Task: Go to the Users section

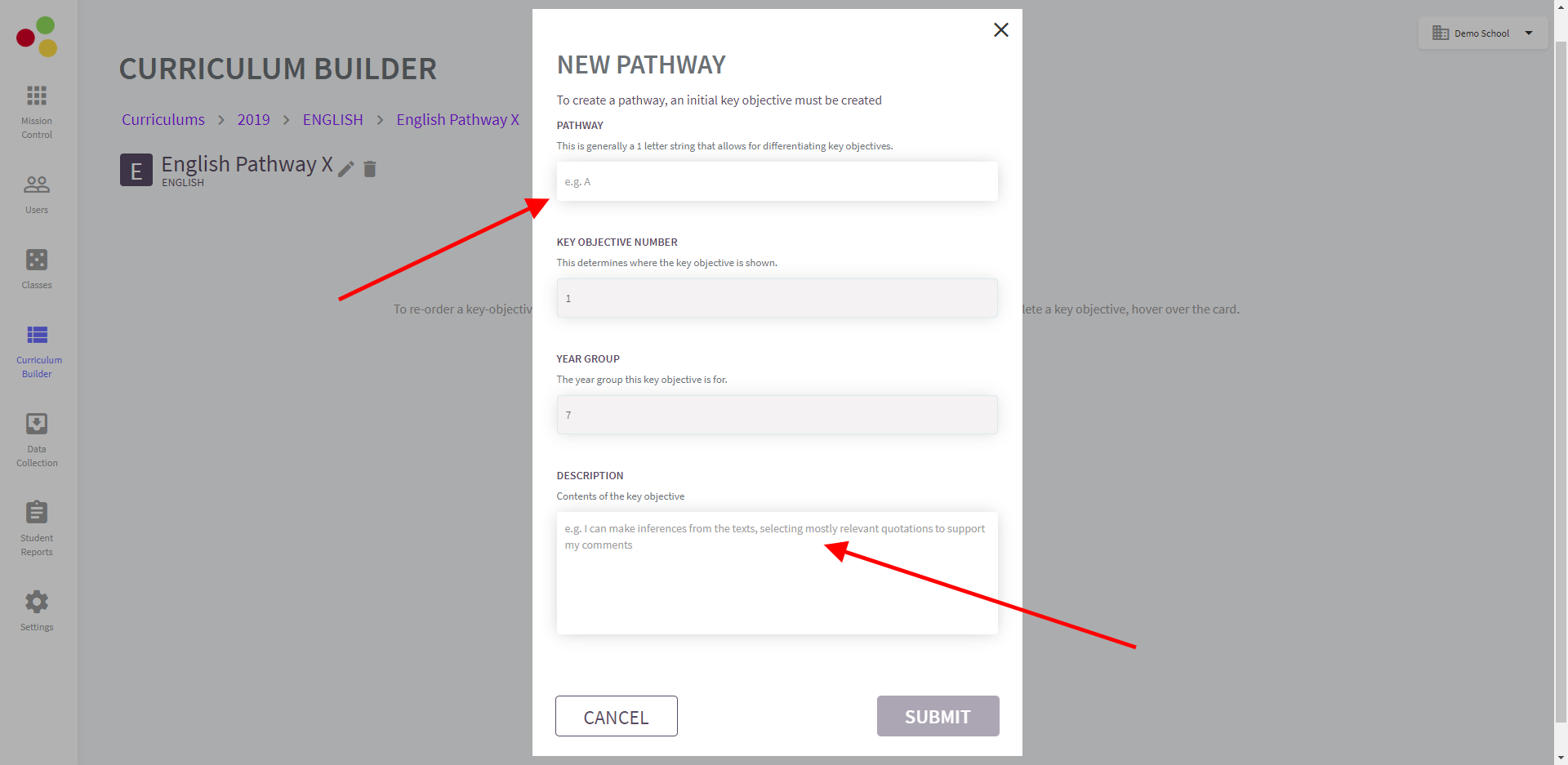Action: pyautogui.click(x=37, y=185)
